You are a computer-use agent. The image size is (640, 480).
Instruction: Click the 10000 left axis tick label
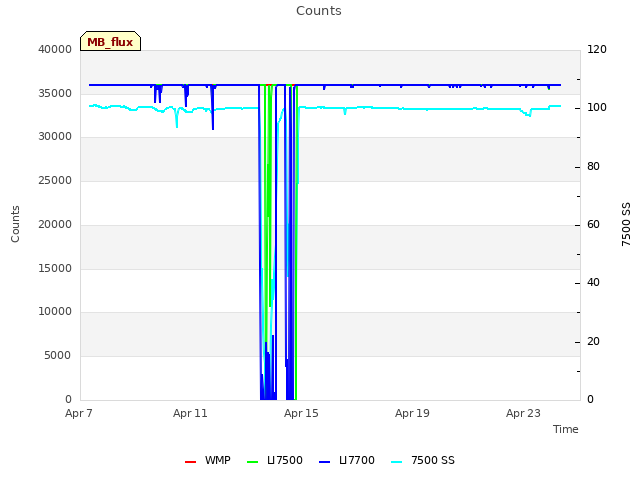[55, 312]
